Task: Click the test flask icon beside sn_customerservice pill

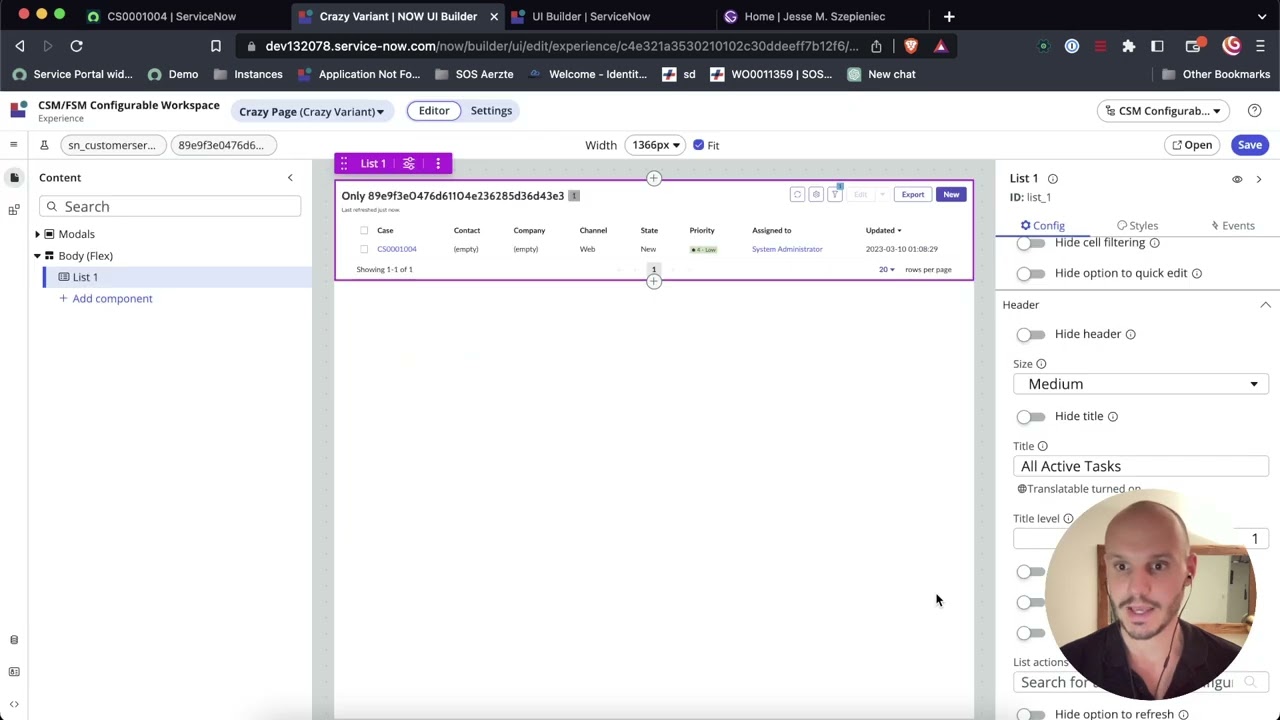Action: coord(44,145)
